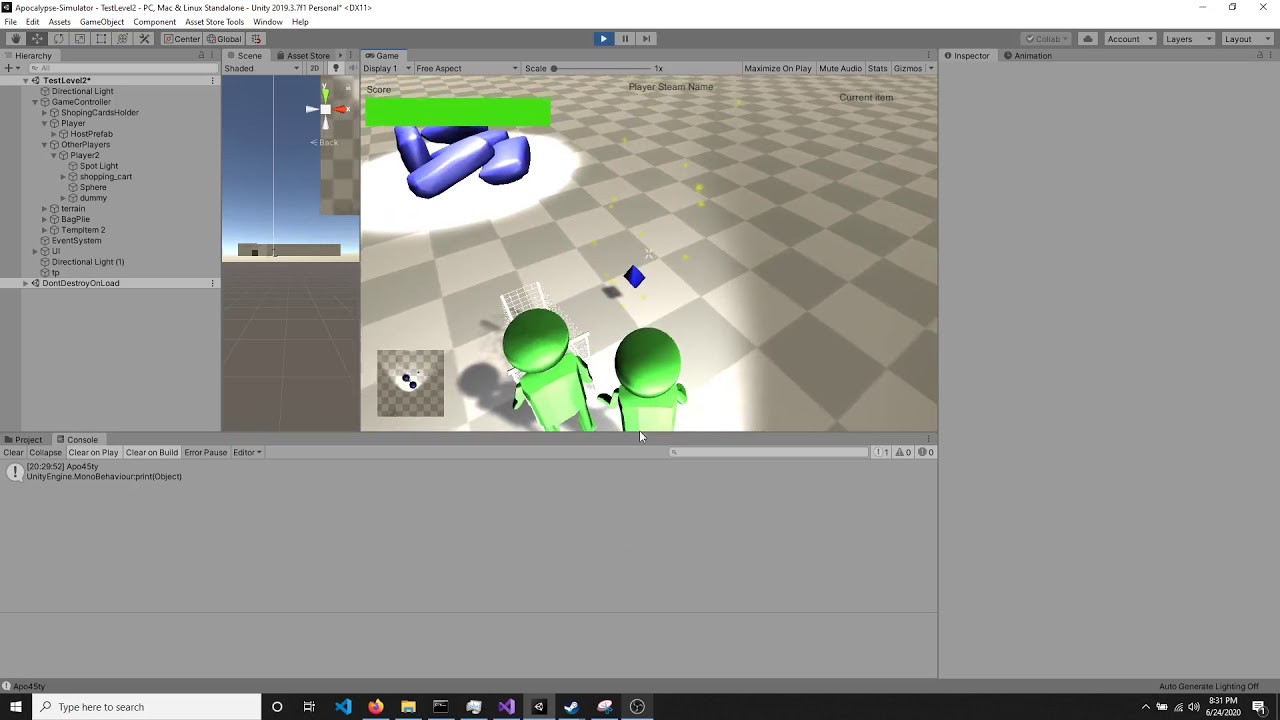Click the Play button
This screenshot has width=1280, height=720.
(603, 39)
